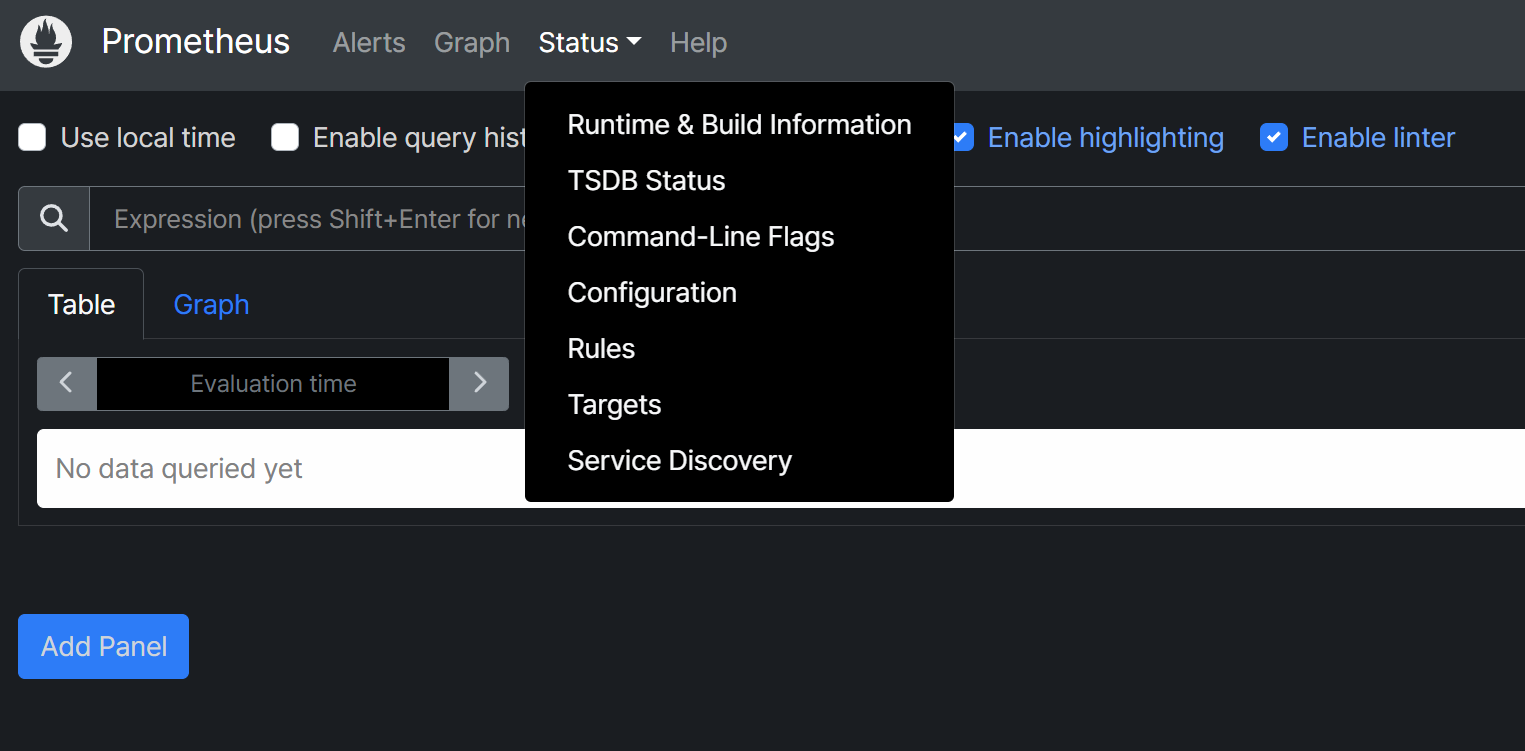This screenshot has width=1525, height=751.
Task: Open Runtime & Build Information page
Action: click(739, 125)
